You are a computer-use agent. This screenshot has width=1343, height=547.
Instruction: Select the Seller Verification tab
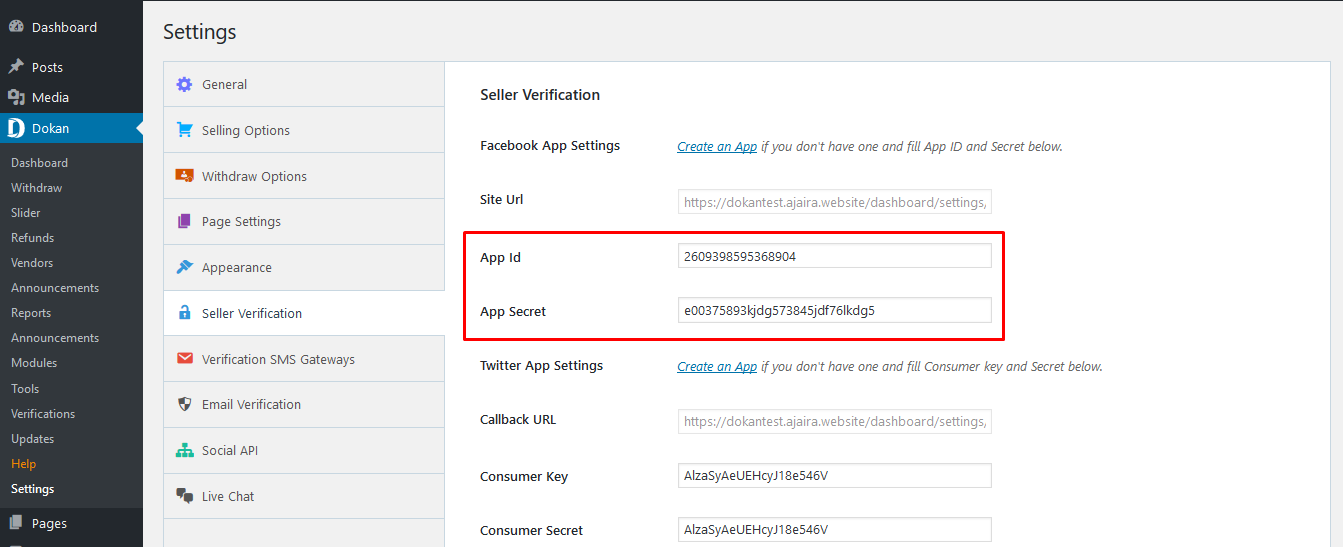click(304, 313)
